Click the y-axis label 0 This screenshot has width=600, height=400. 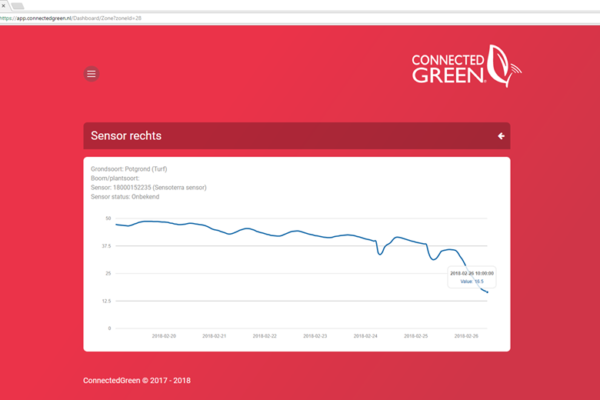click(x=109, y=328)
